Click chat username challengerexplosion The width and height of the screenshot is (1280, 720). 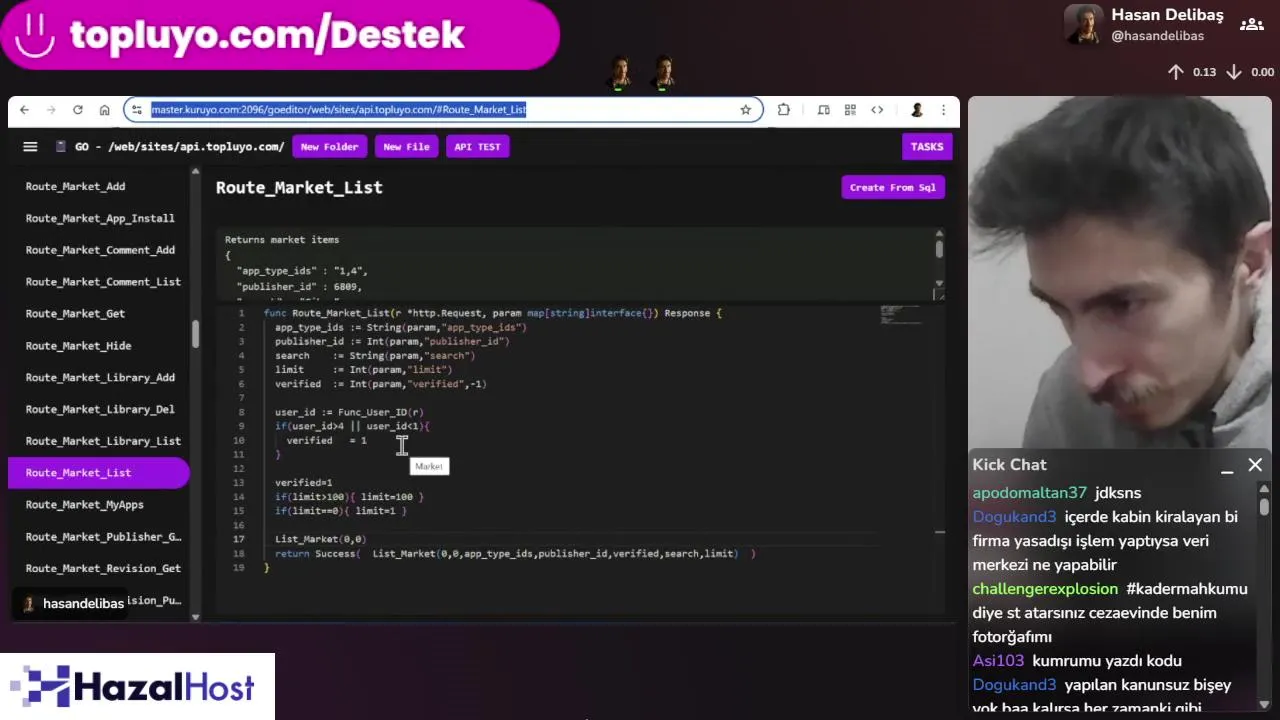pos(1045,589)
